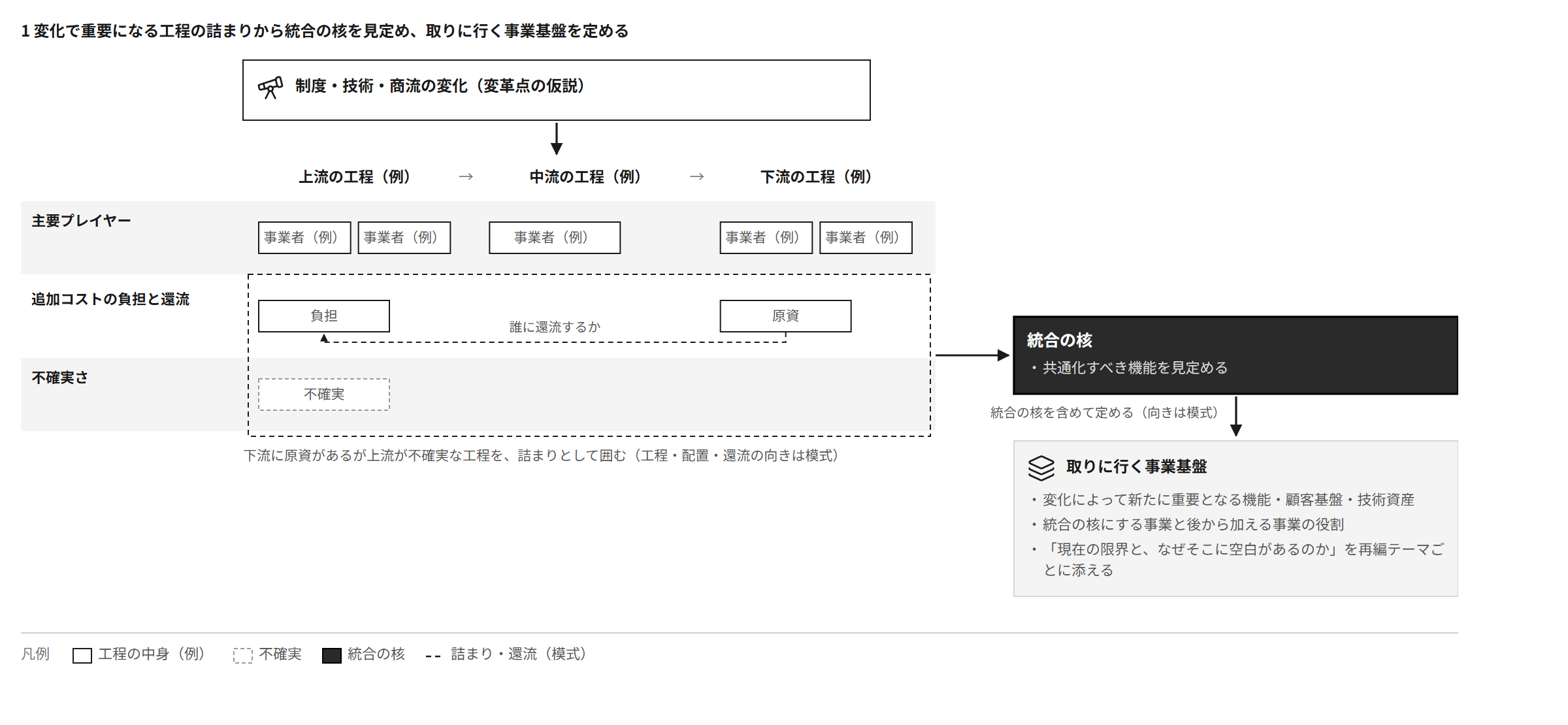Click the page title starting with 1 変化で重要になる
This screenshot has height=725, width=1568.
pos(325,31)
